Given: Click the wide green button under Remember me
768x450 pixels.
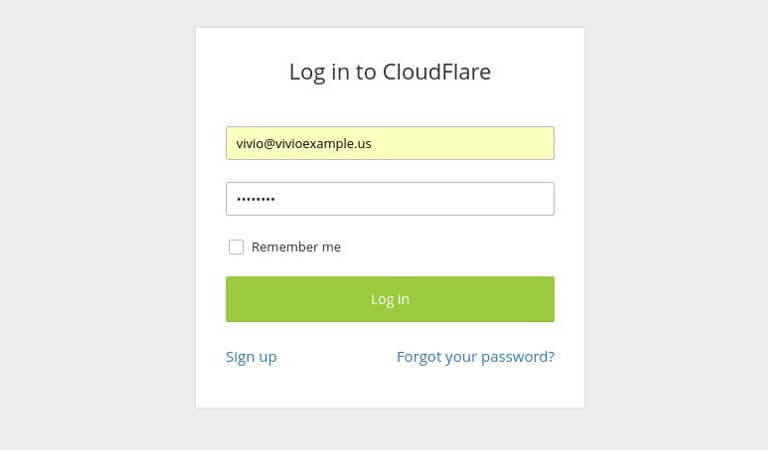Looking at the screenshot, I should (390, 299).
